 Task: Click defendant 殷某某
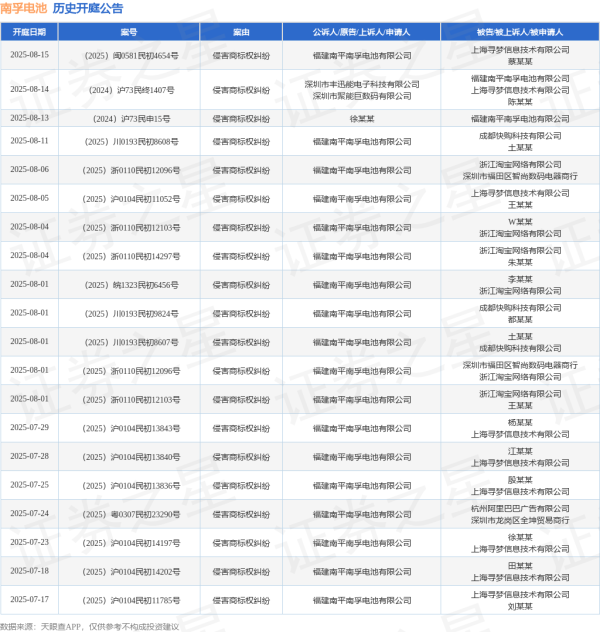[x=520, y=480]
